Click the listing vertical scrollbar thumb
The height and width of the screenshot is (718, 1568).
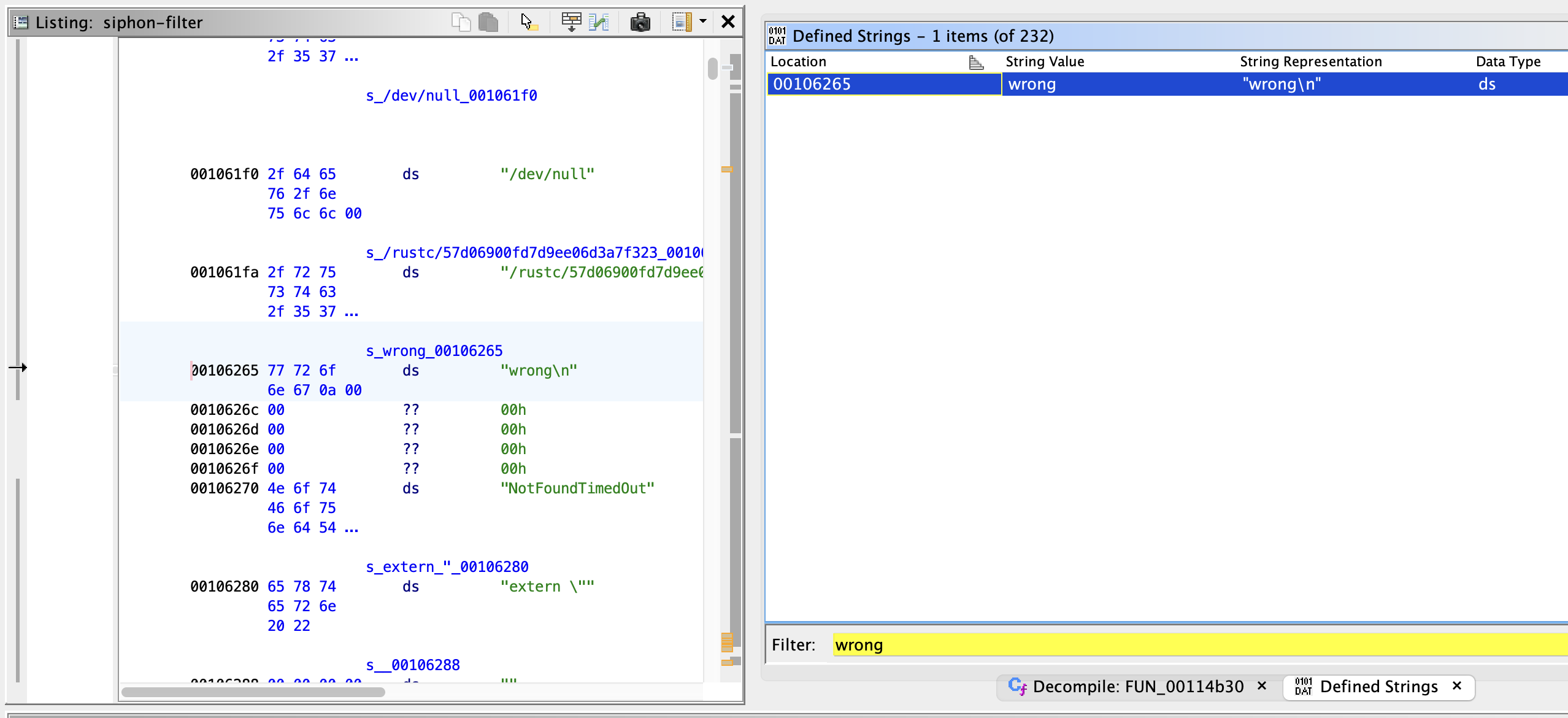pyautogui.click(x=712, y=68)
